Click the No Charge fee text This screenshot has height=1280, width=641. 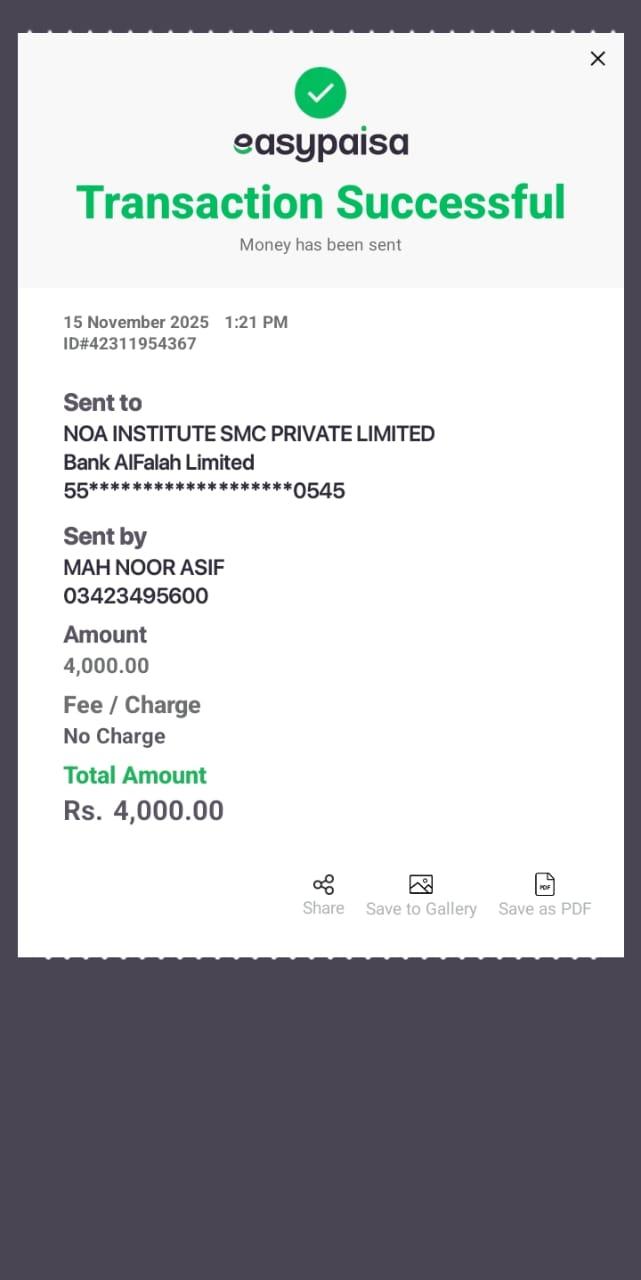pyautogui.click(x=114, y=737)
